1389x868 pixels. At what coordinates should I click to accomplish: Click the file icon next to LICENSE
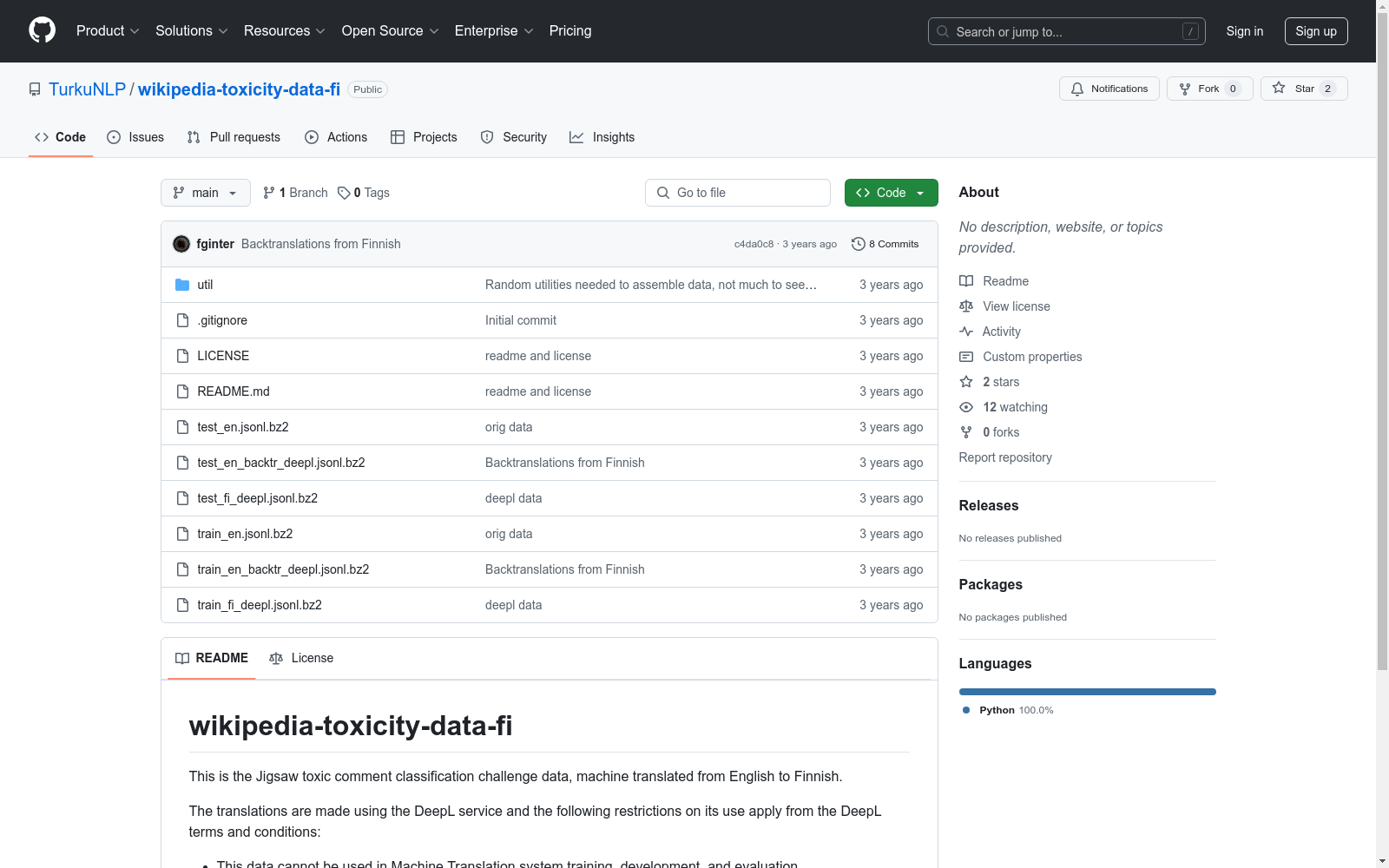182,356
